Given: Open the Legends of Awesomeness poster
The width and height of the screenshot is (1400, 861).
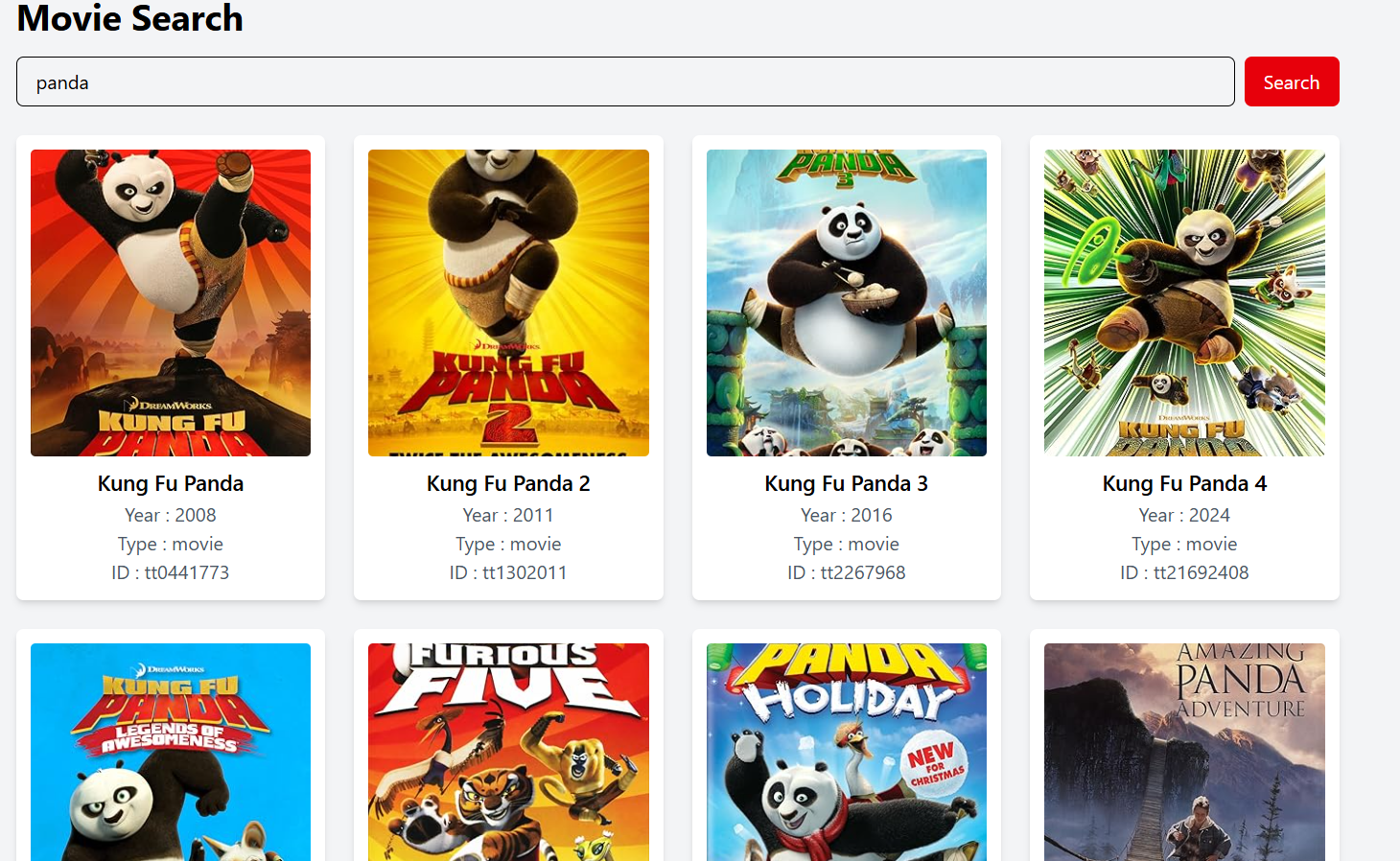Looking at the screenshot, I should (x=171, y=752).
